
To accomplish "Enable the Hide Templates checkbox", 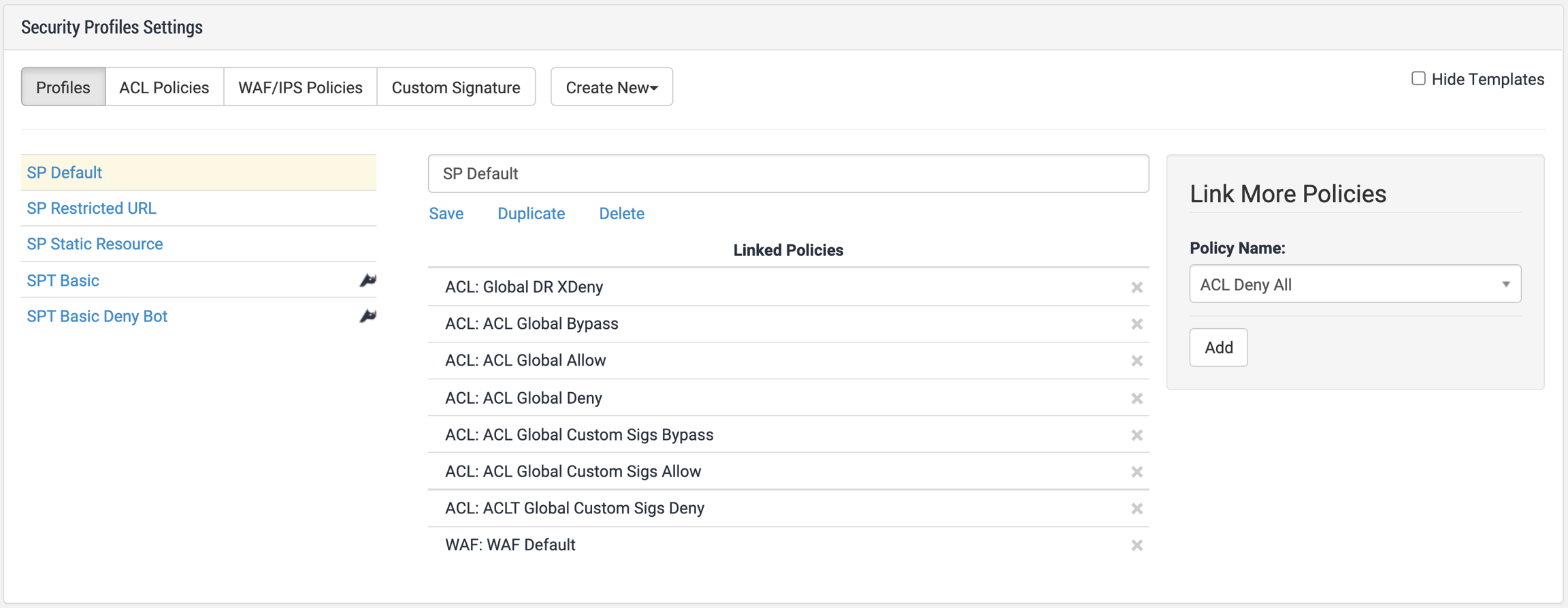I will pos(1418,79).
